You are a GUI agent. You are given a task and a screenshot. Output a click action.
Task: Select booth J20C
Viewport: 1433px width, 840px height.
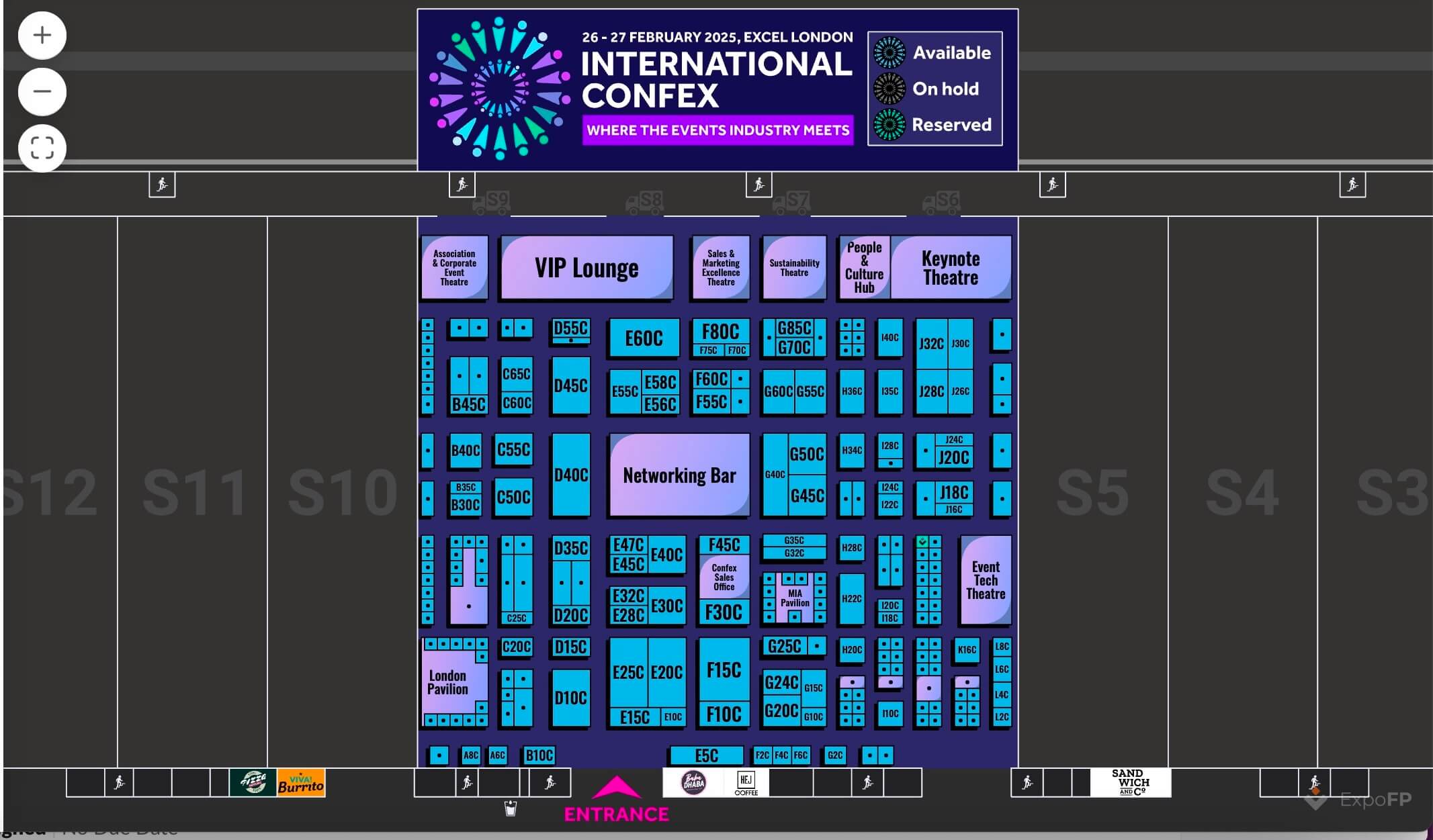coord(954,457)
